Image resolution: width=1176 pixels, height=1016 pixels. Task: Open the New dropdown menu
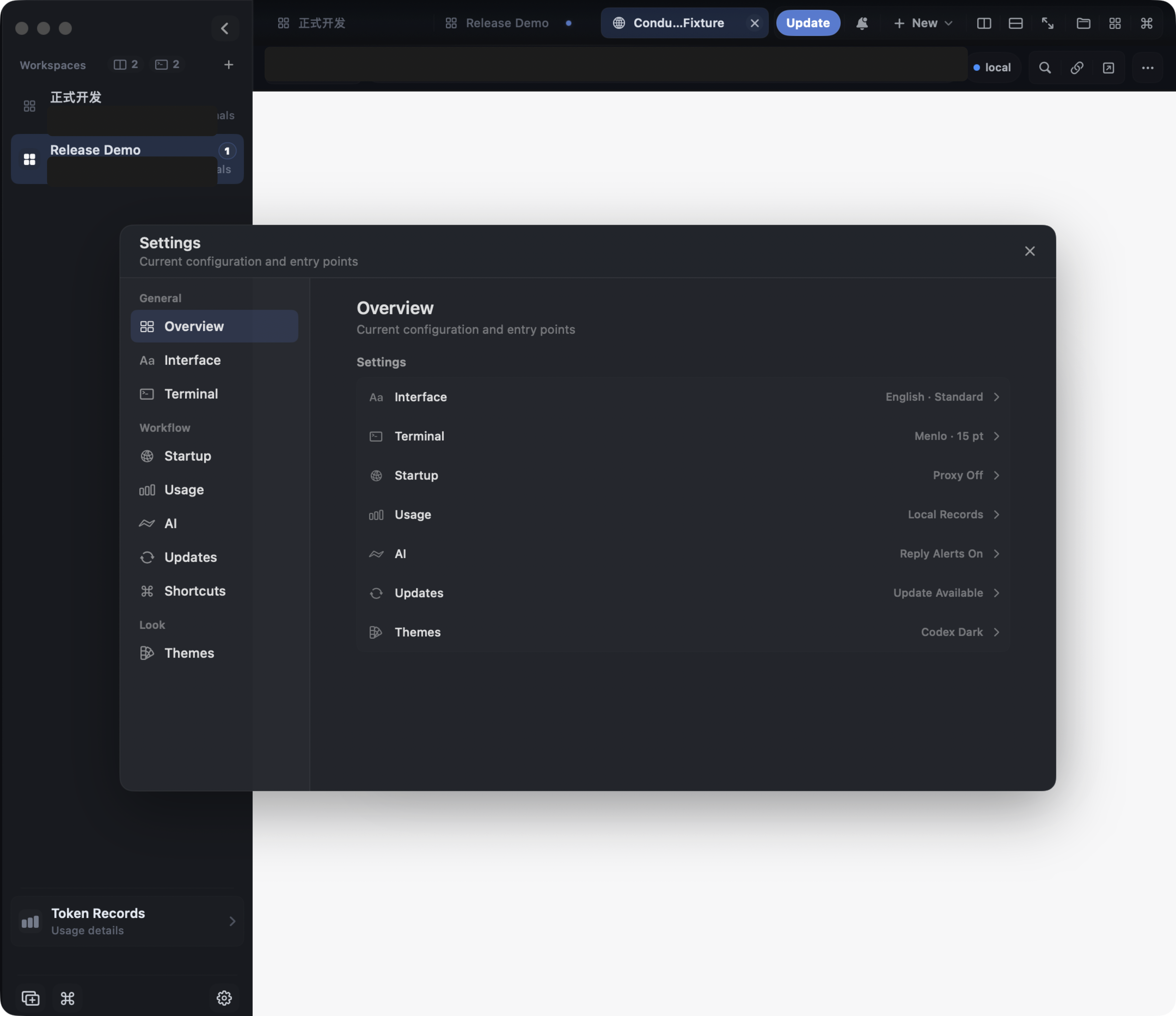923,23
